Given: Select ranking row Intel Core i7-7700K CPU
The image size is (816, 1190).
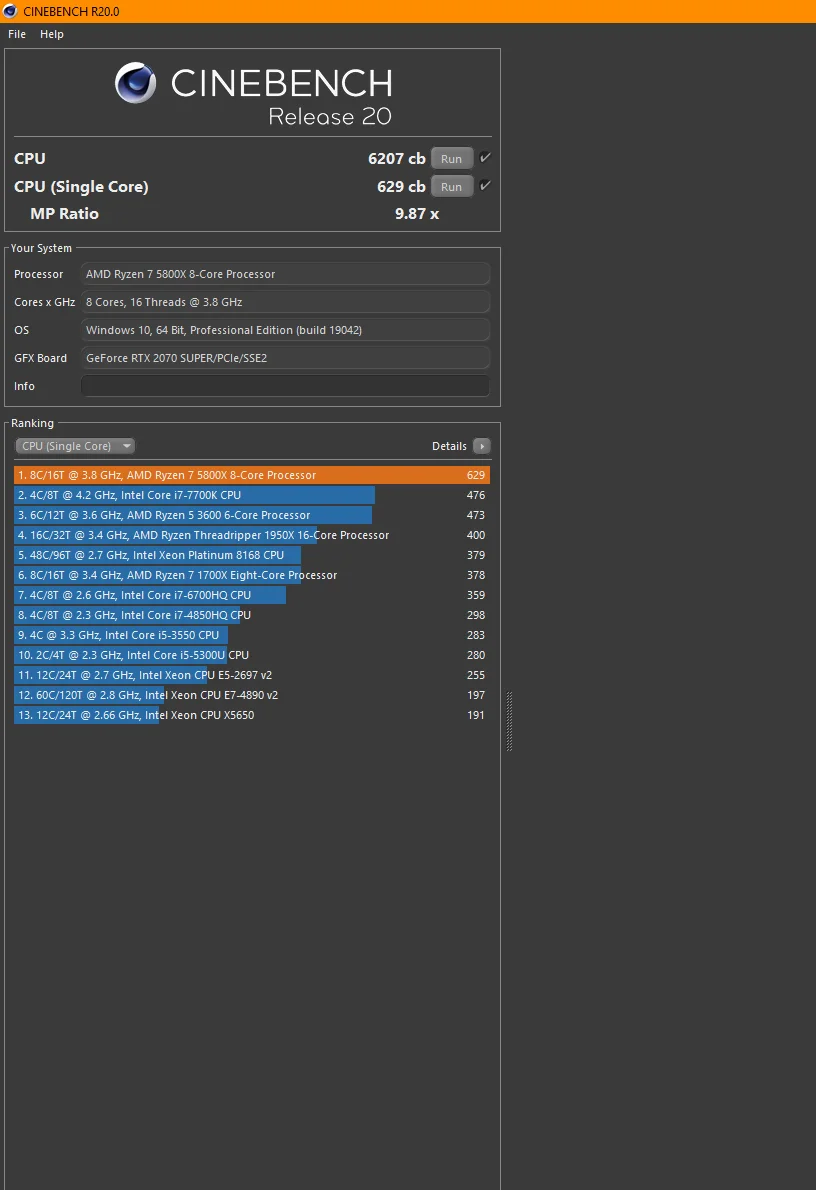Looking at the screenshot, I should [252, 495].
